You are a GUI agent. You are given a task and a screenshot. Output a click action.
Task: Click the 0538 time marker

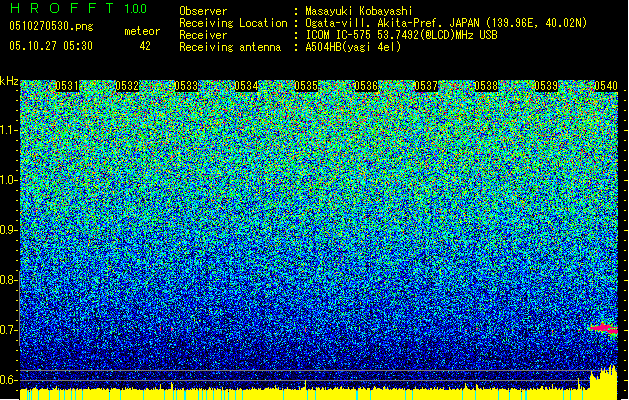tap(486, 86)
